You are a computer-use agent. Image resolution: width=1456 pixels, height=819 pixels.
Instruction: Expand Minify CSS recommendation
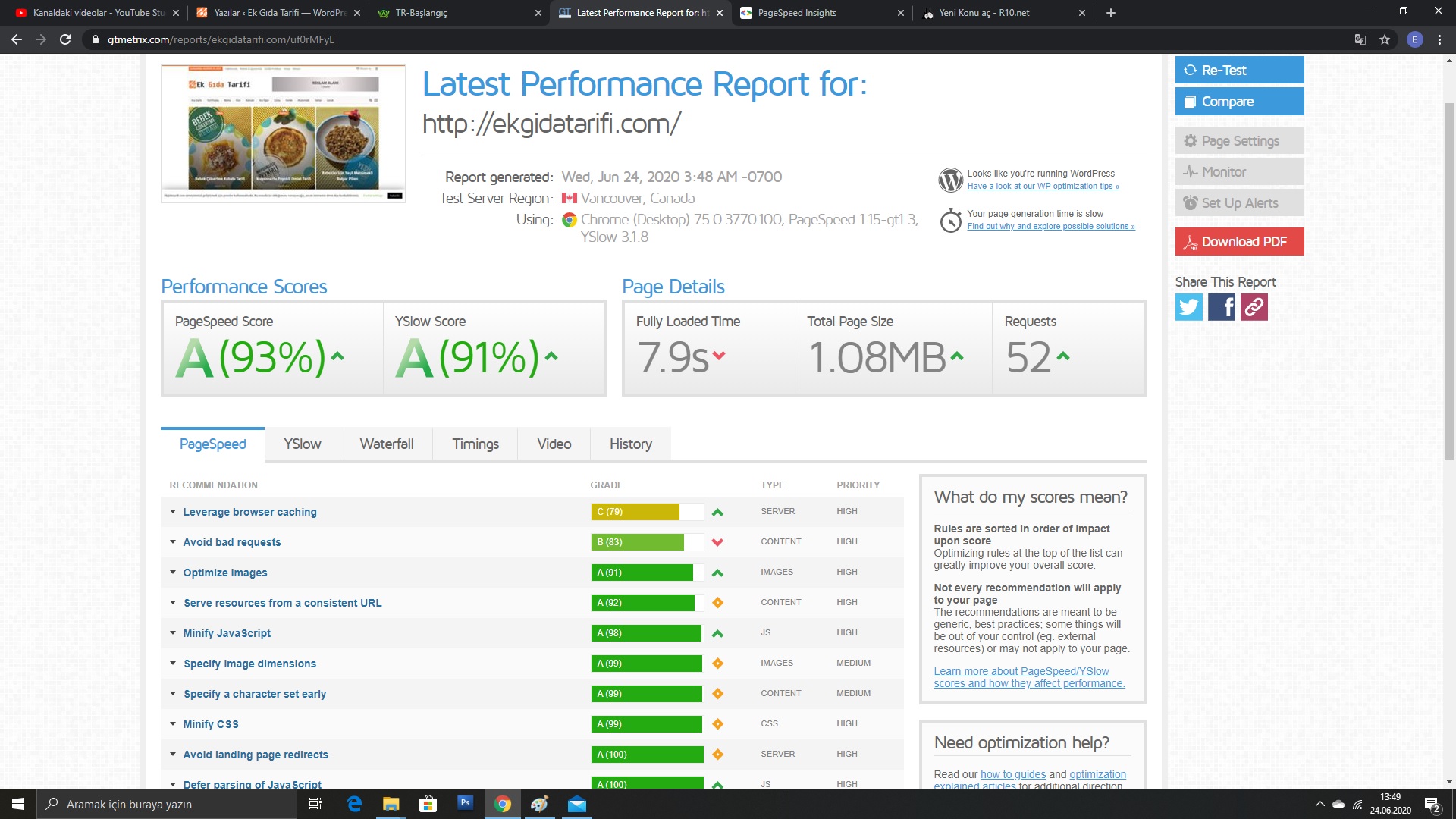pyautogui.click(x=210, y=724)
